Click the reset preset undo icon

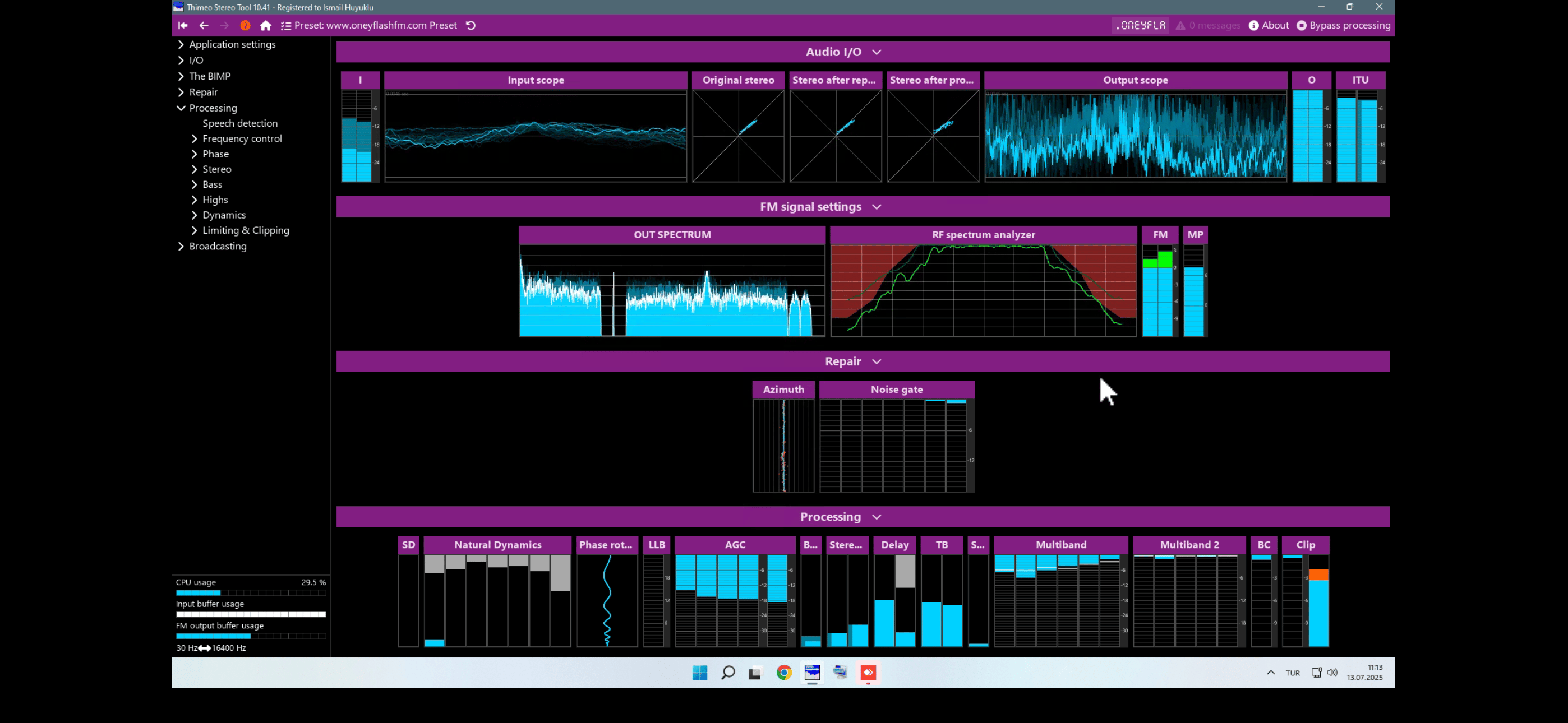(x=471, y=26)
